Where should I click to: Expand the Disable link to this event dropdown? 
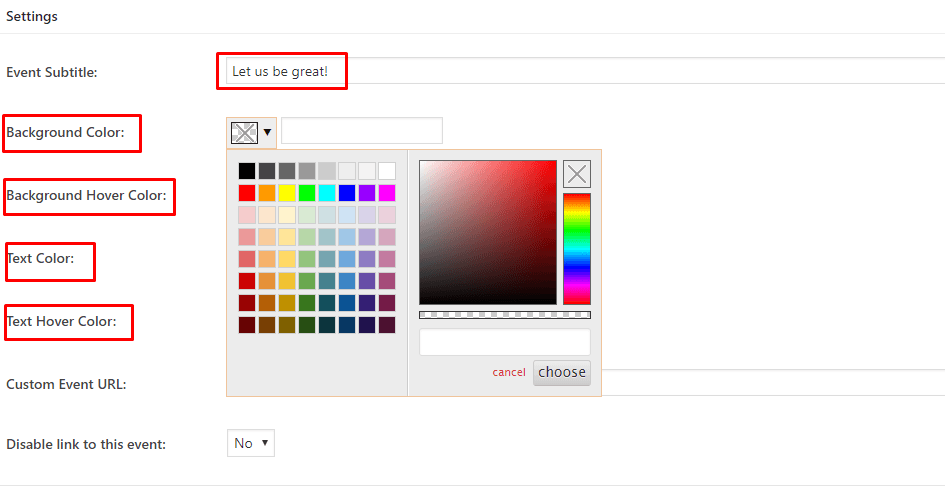tap(250, 443)
